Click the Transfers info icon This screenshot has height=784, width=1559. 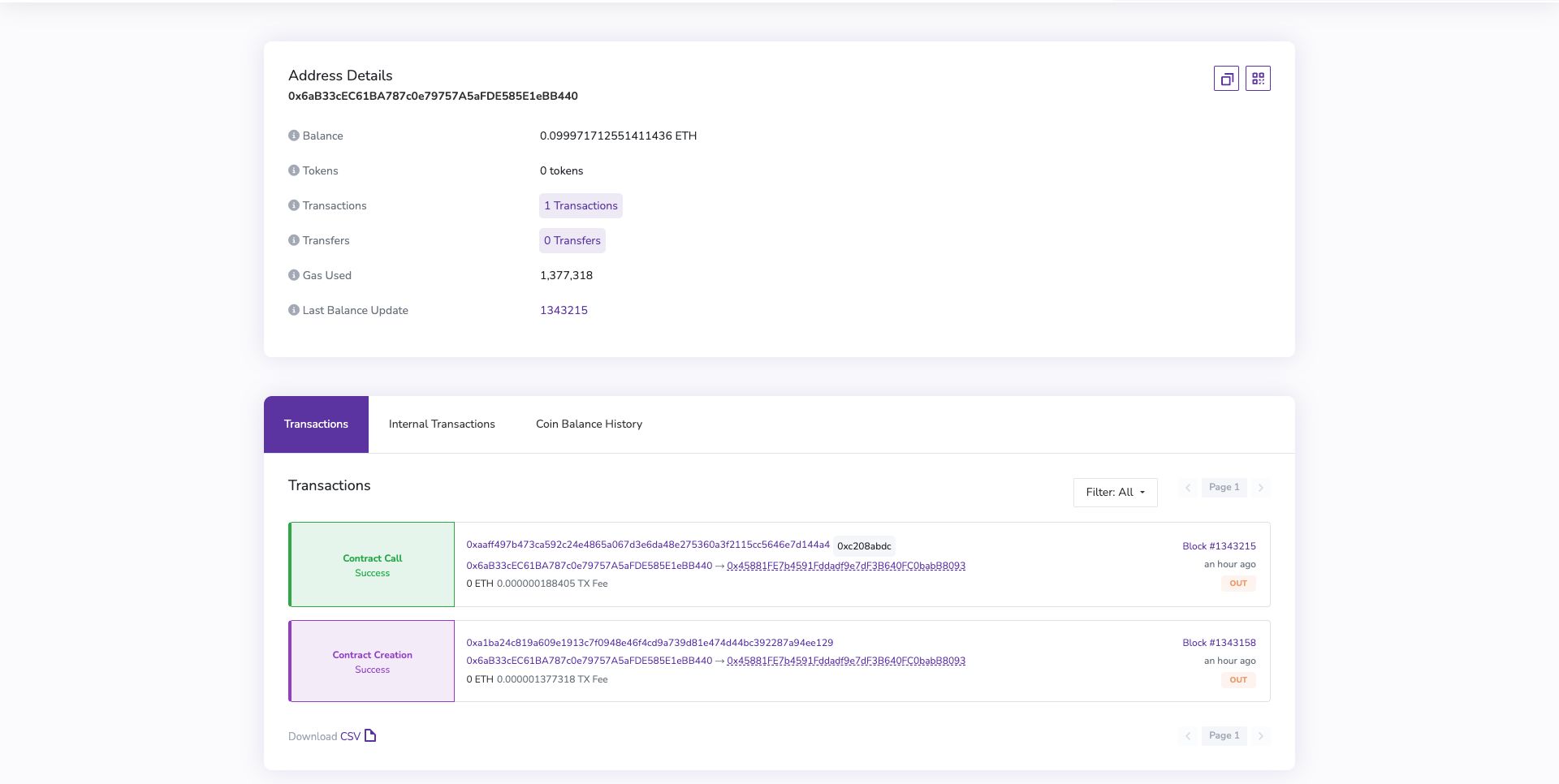pyautogui.click(x=294, y=240)
